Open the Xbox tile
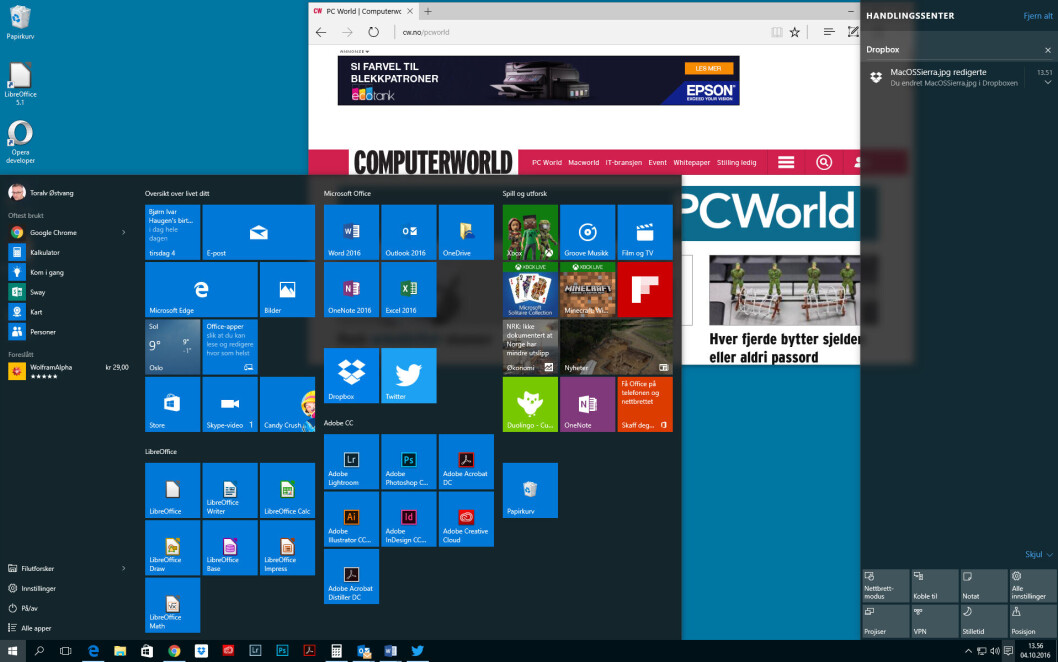 click(530, 232)
